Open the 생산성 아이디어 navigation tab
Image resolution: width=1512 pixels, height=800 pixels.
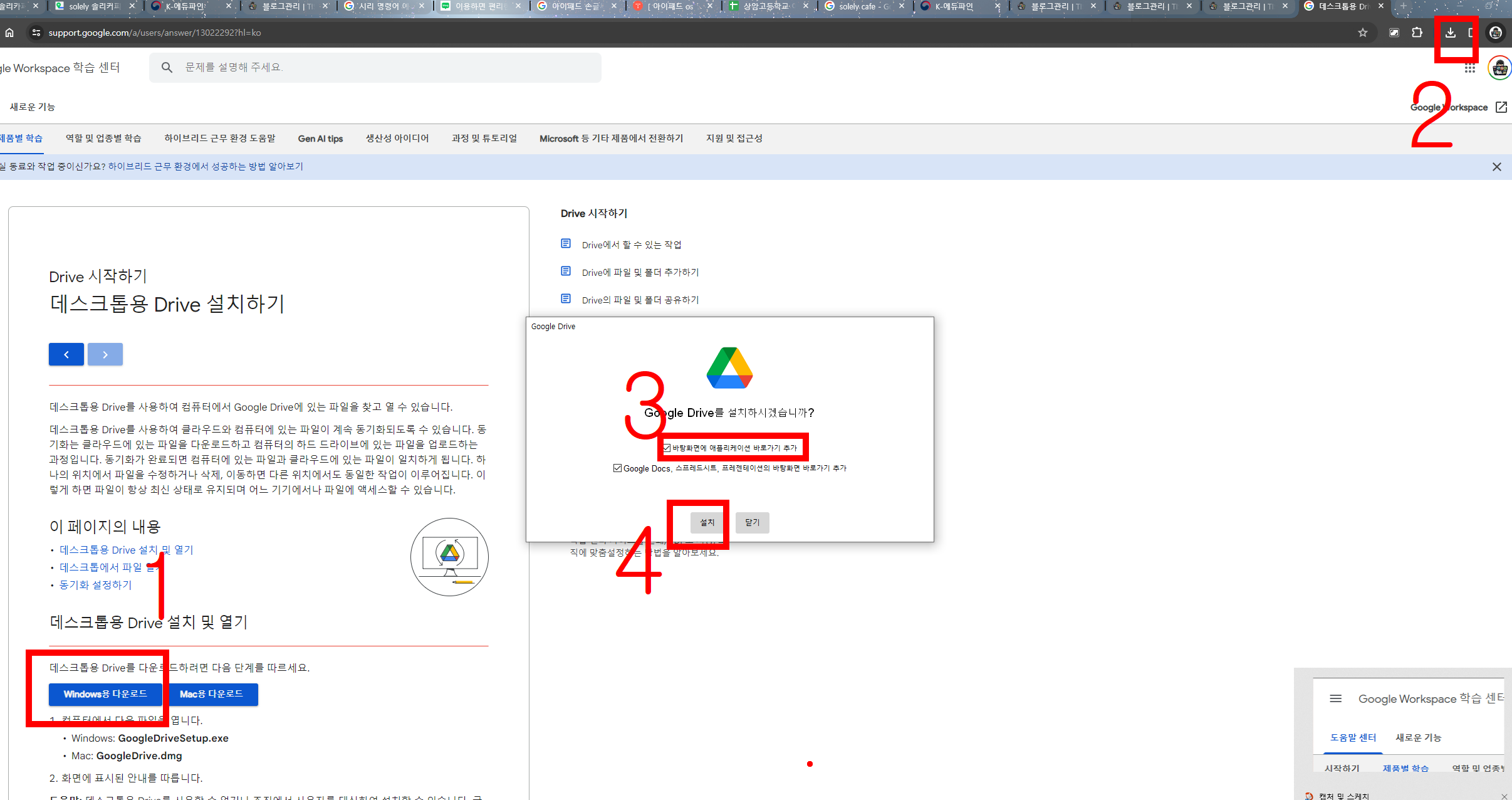[397, 139]
